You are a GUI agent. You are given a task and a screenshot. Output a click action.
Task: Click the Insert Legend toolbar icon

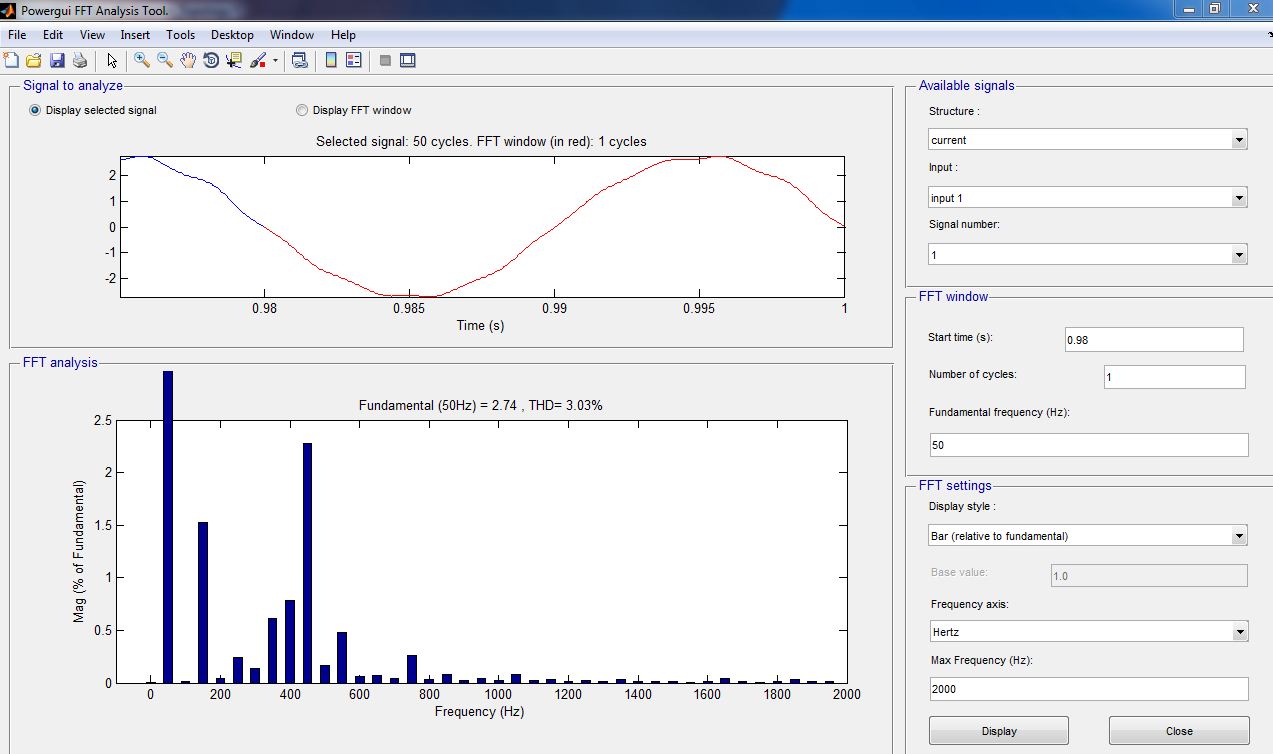pyautogui.click(x=353, y=61)
